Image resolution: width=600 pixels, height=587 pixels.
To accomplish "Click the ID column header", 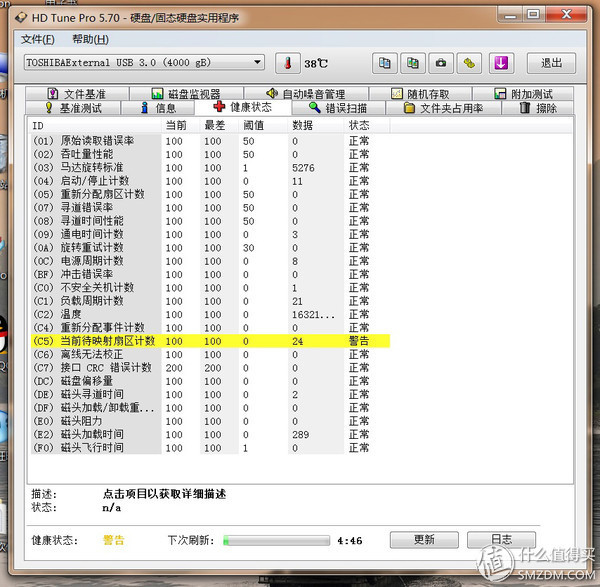I will (x=96, y=126).
